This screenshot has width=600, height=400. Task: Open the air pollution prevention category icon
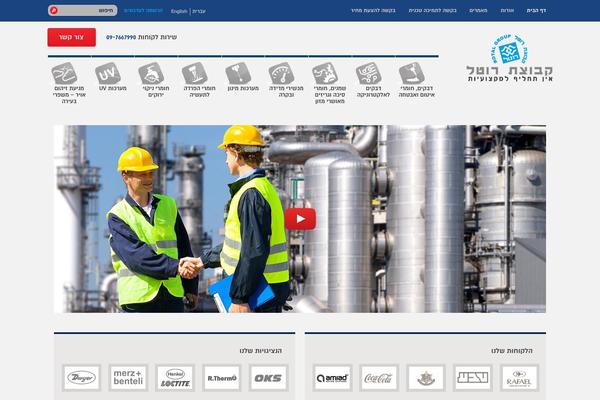coord(64,73)
